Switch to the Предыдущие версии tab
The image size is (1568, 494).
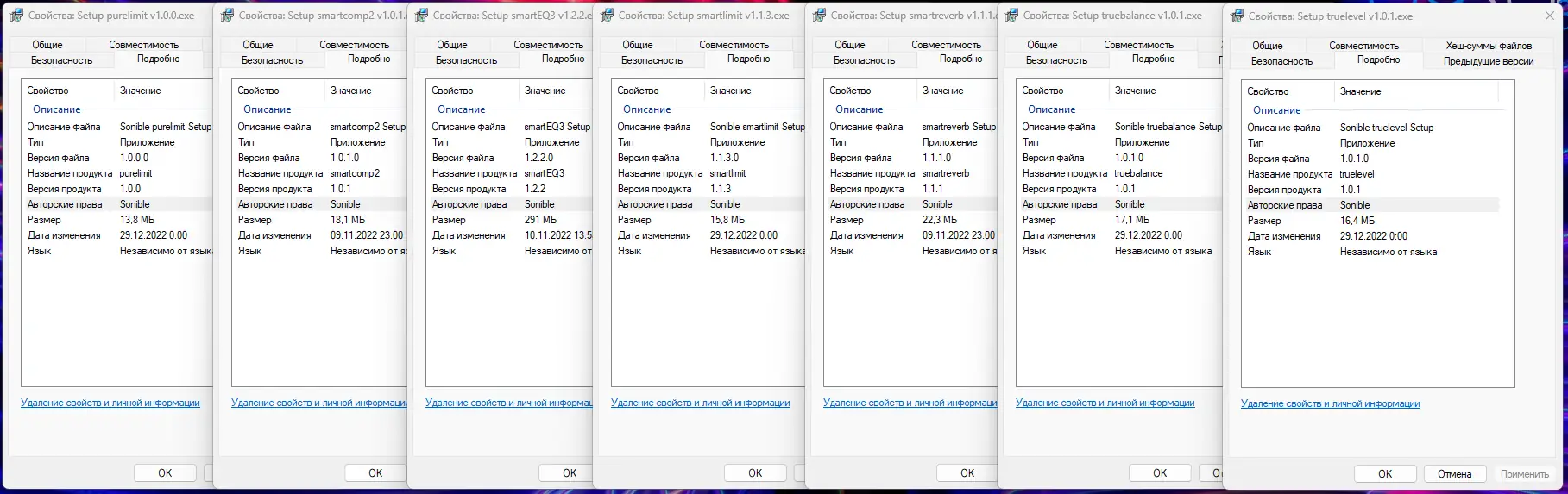(1489, 61)
